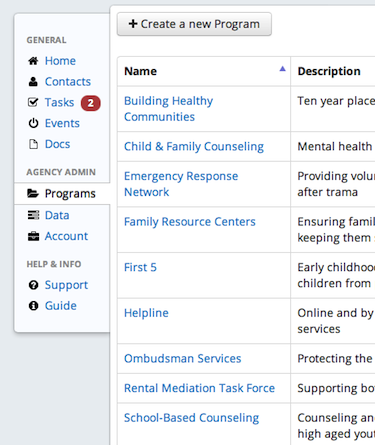375x445 pixels.
Task: Select Emergency Response Network program
Action: [x=181, y=184]
